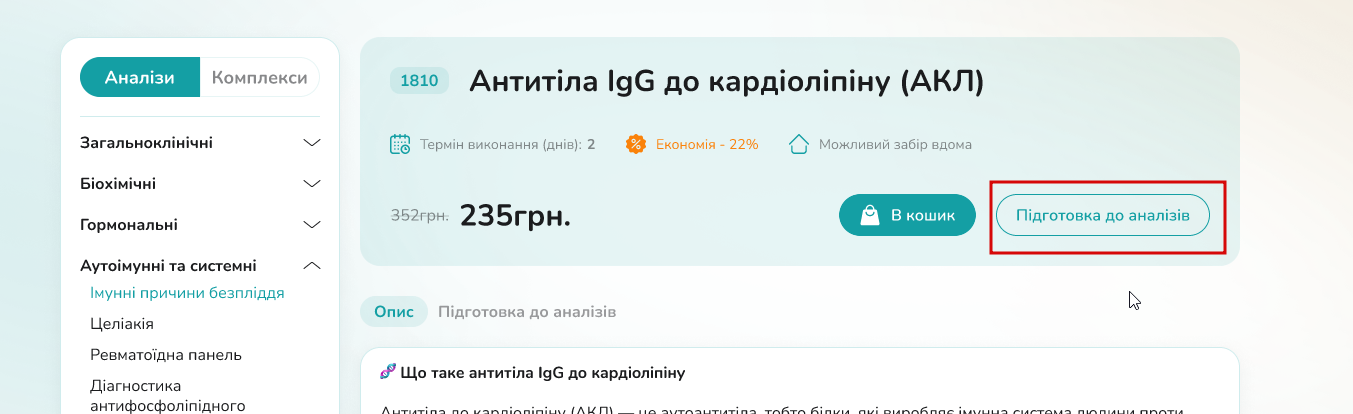
Task: Click the calendar icon beside Термін виконання
Action: [400, 144]
